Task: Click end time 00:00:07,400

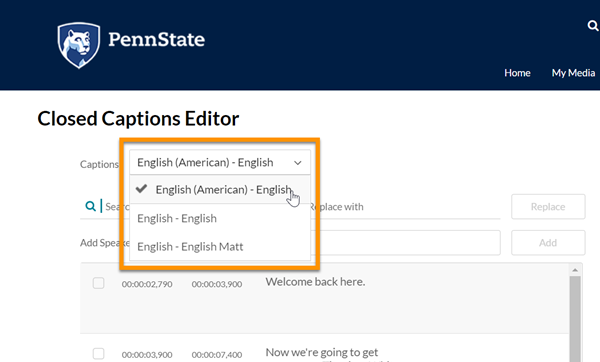Action: coord(217,355)
